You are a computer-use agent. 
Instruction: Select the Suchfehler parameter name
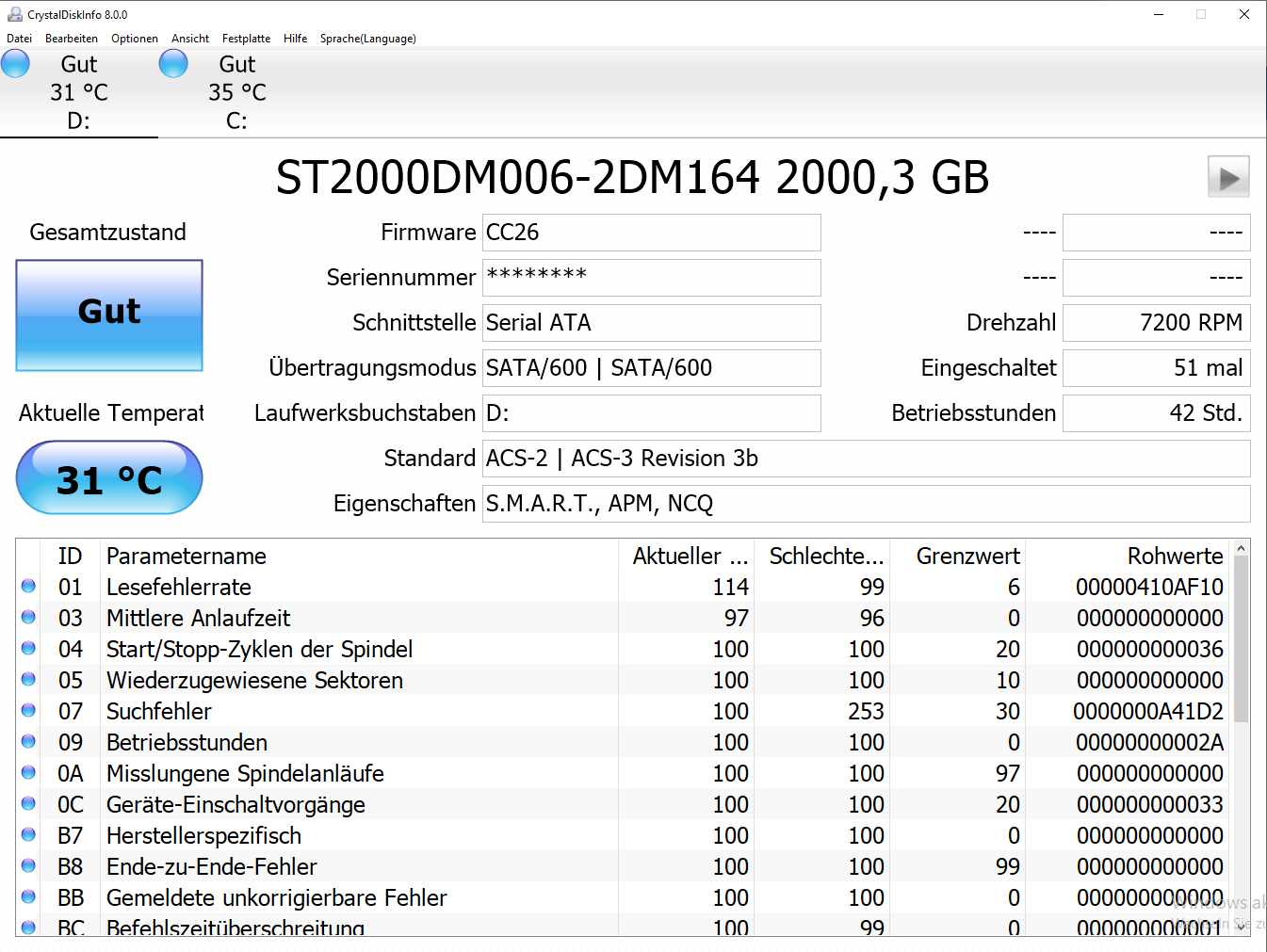click(159, 711)
